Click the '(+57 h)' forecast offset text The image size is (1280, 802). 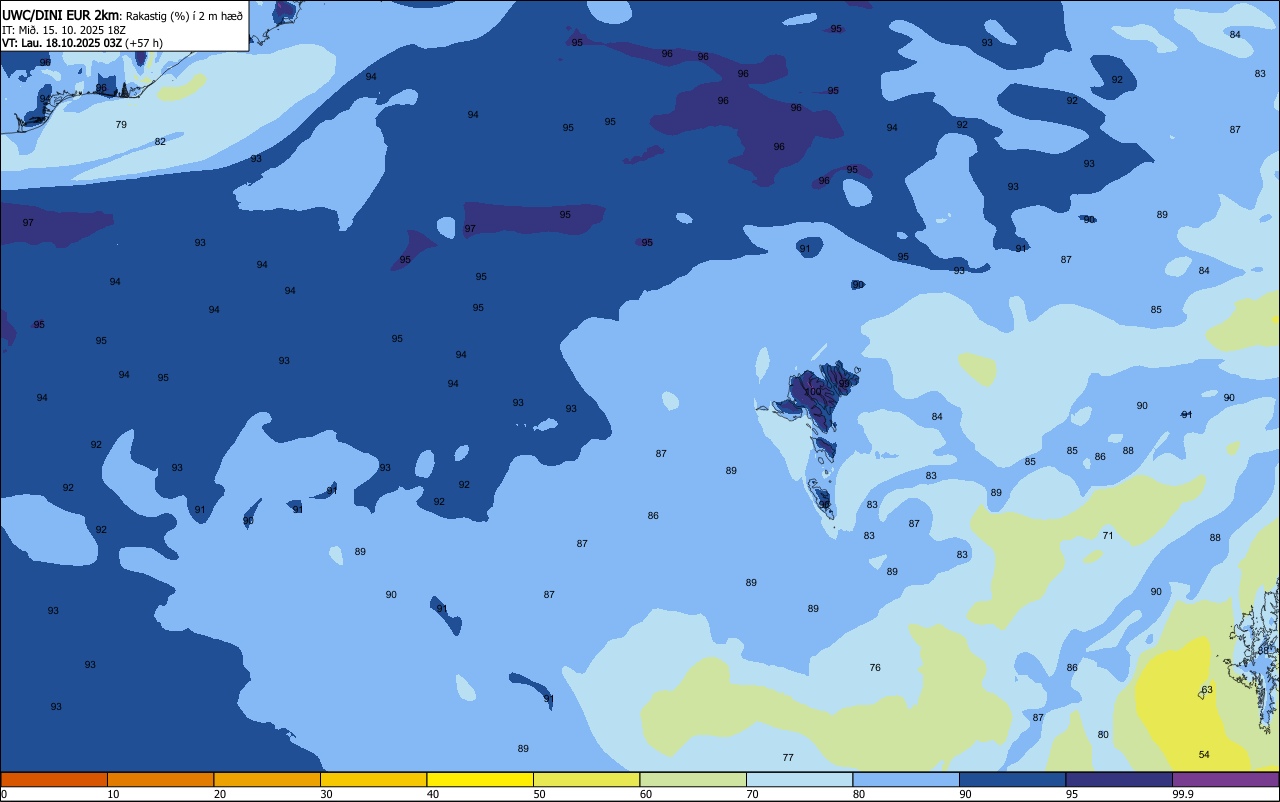pyautogui.click(x=144, y=43)
